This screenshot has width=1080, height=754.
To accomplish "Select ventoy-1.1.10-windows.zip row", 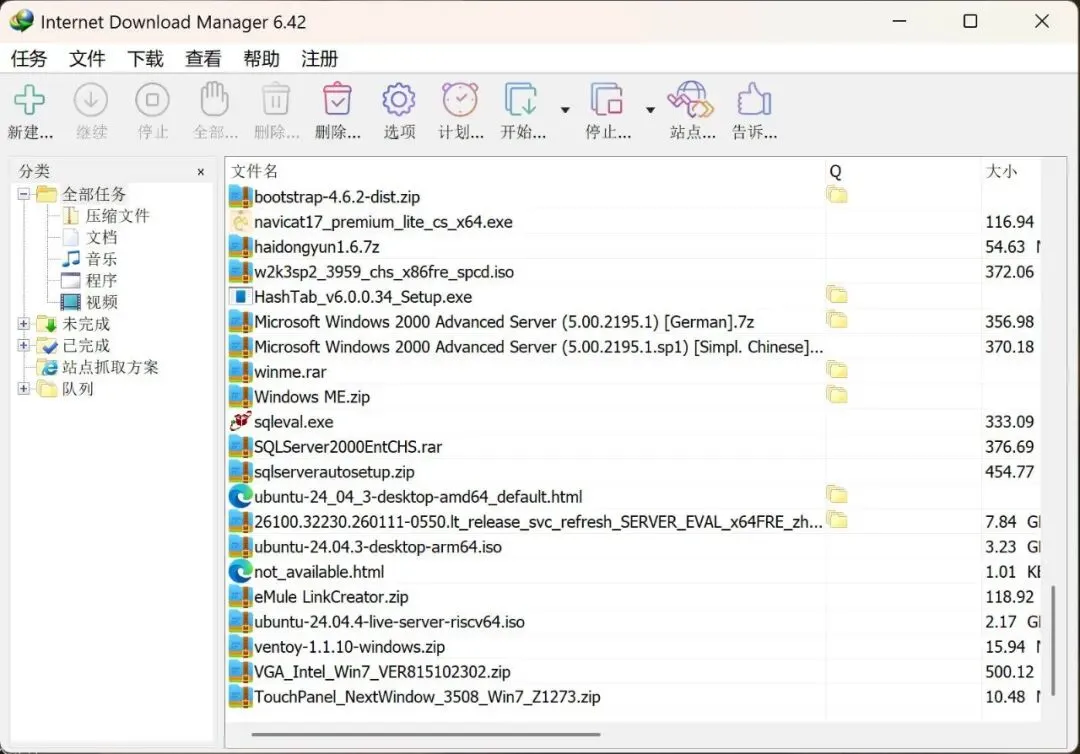I will (x=634, y=647).
